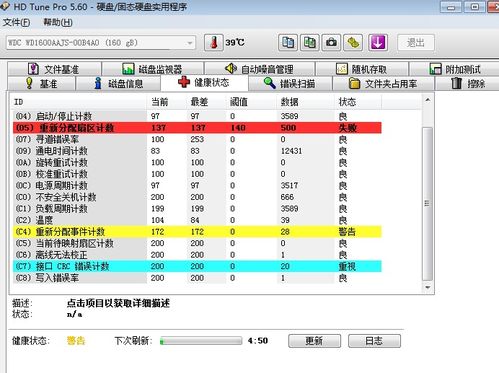Click the list scrollbar up arrow
The height and width of the screenshot is (373, 499).
pos(428,100)
